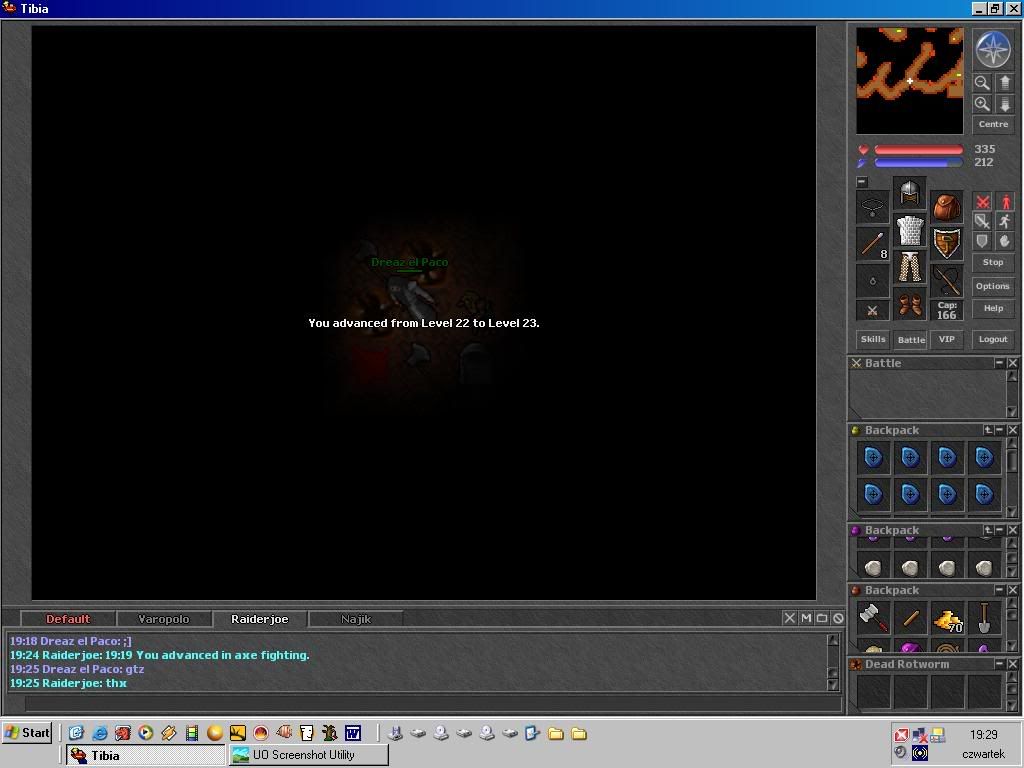Open Microsoft Word from quick launch

(x=353, y=733)
